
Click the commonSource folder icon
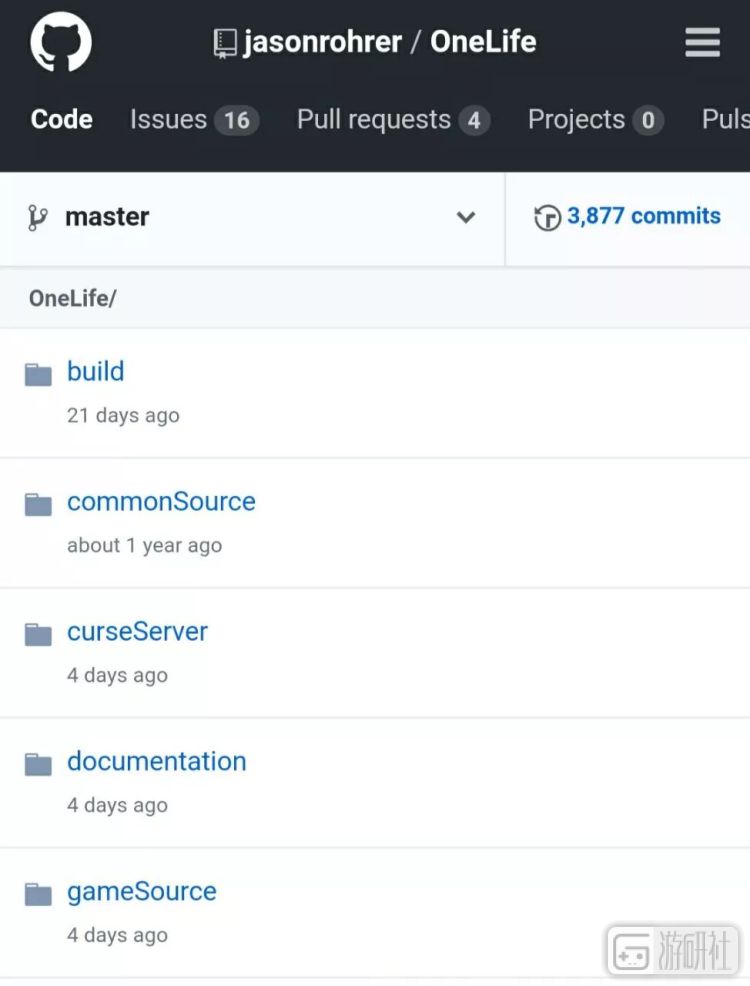(x=38, y=505)
